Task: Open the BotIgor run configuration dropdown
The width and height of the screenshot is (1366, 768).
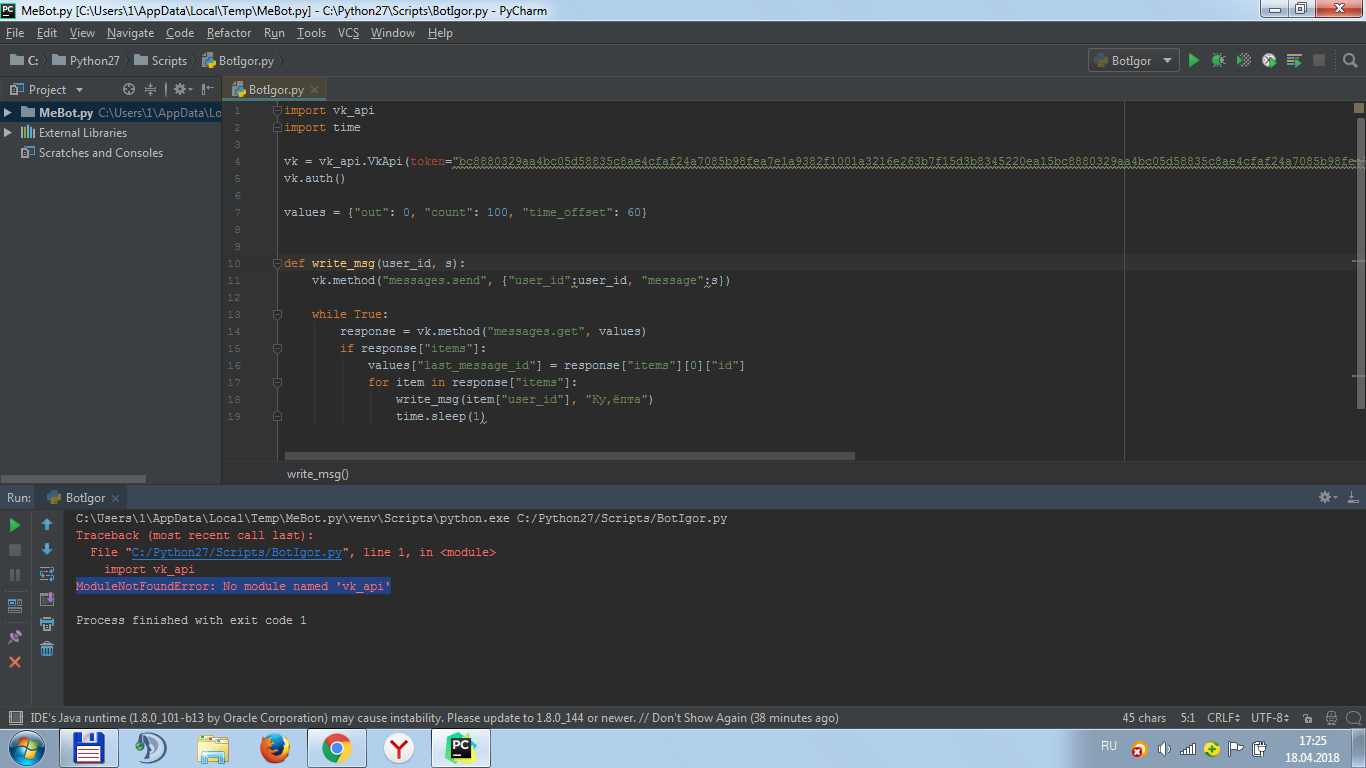Action: tap(1134, 60)
